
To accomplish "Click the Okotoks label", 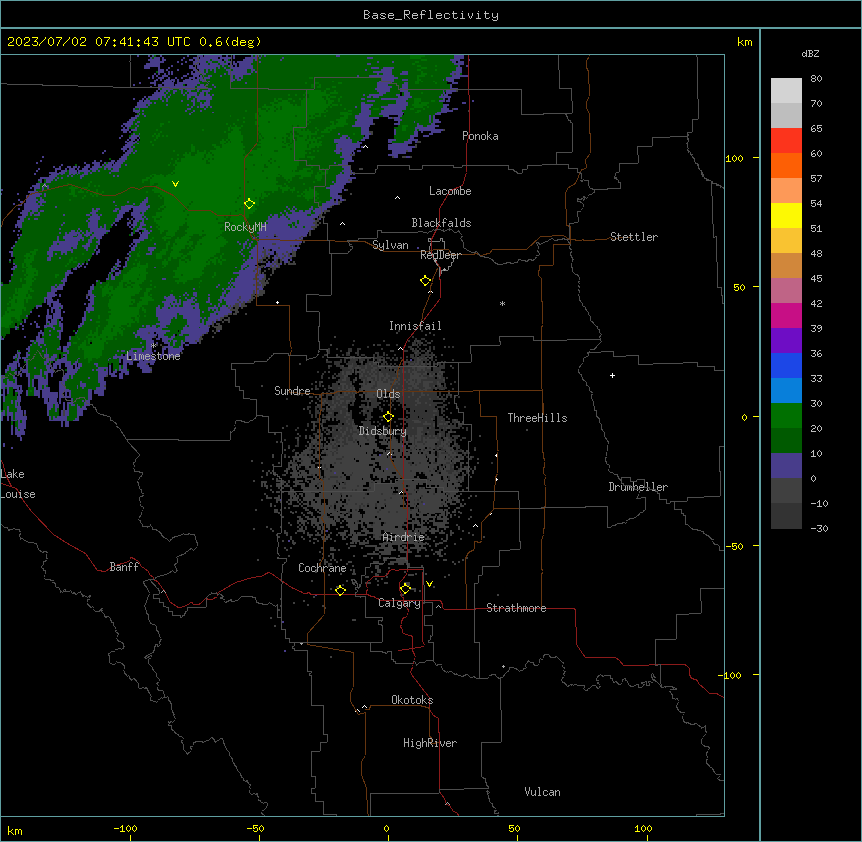I will 412,700.
